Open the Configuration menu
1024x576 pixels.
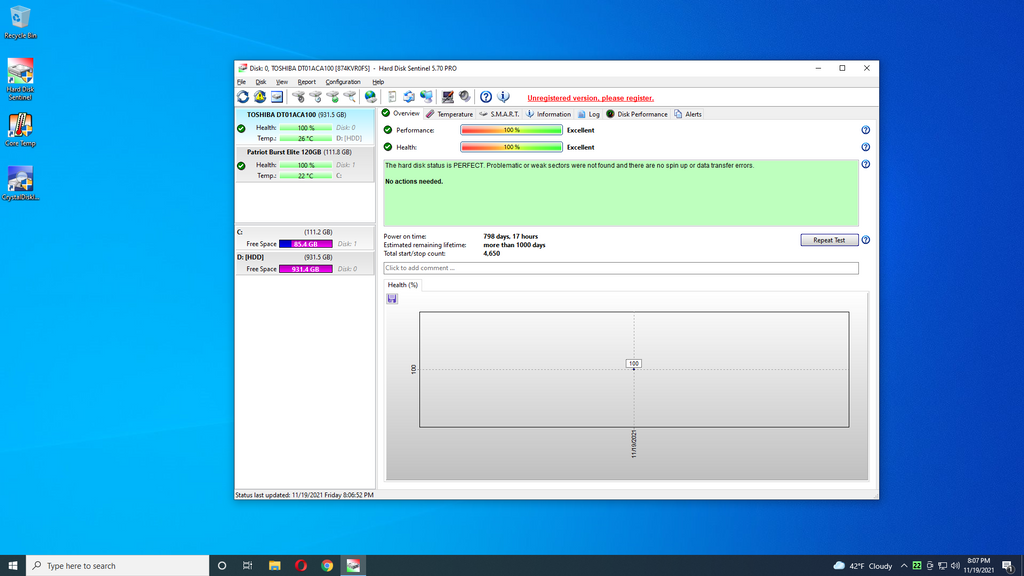click(x=343, y=82)
